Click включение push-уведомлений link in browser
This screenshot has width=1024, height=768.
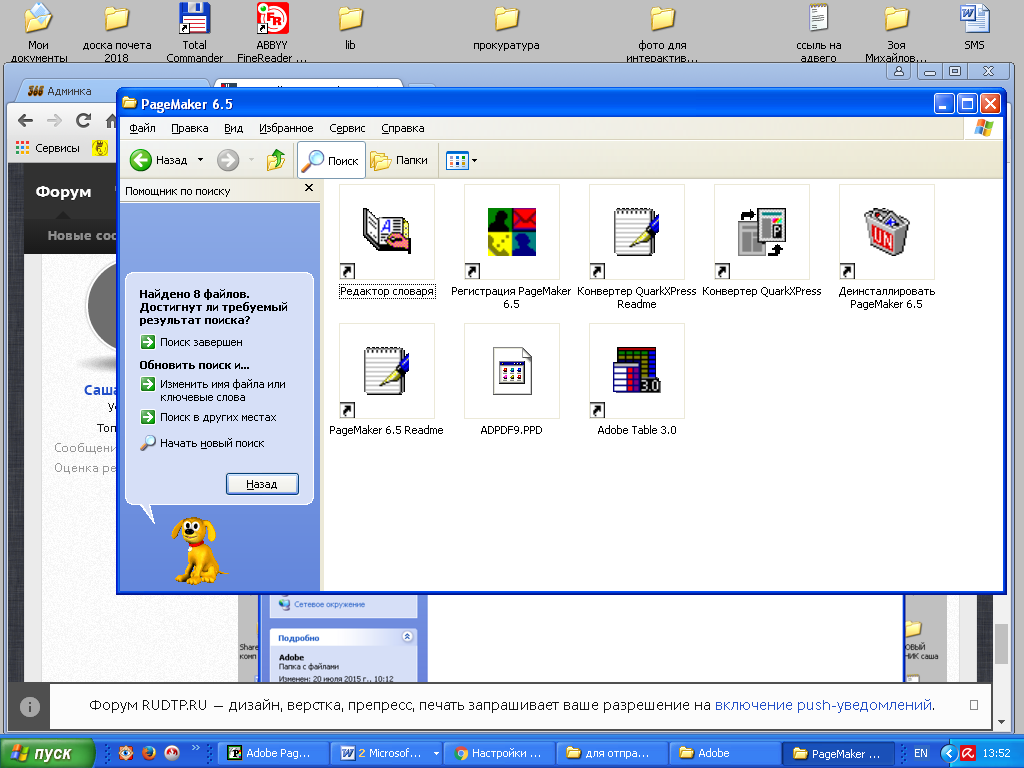(823, 705)
